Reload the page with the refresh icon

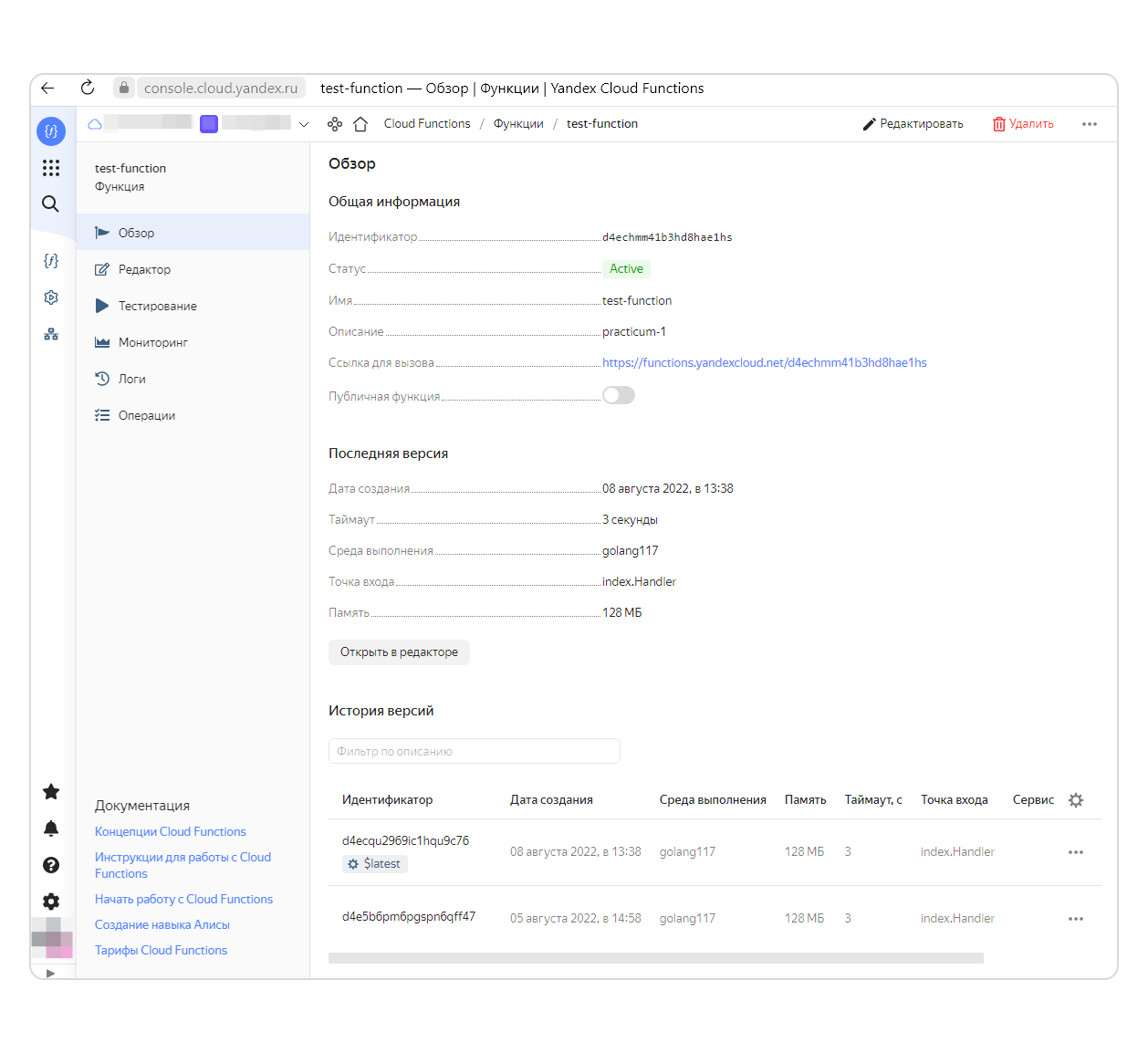[88, 88]
